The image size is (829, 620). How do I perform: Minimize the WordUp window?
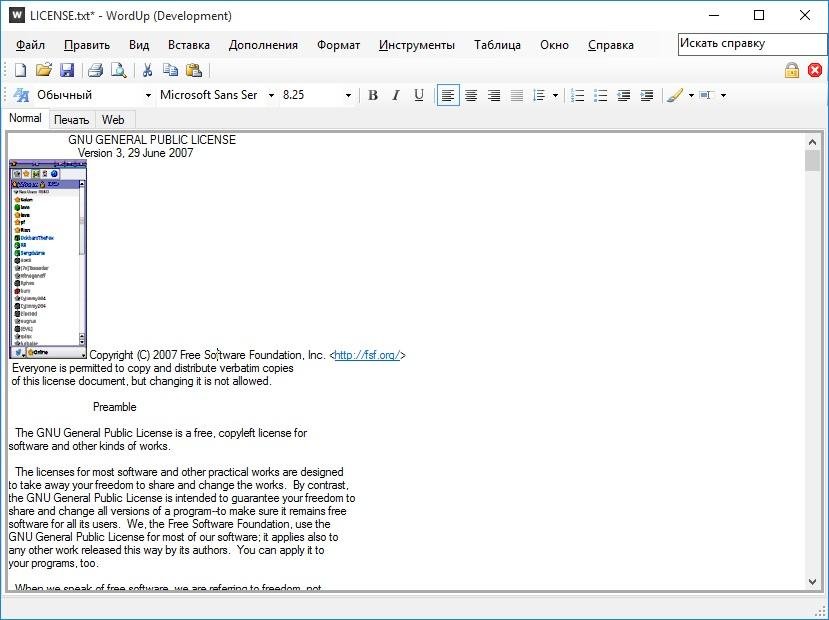point(713,15)
